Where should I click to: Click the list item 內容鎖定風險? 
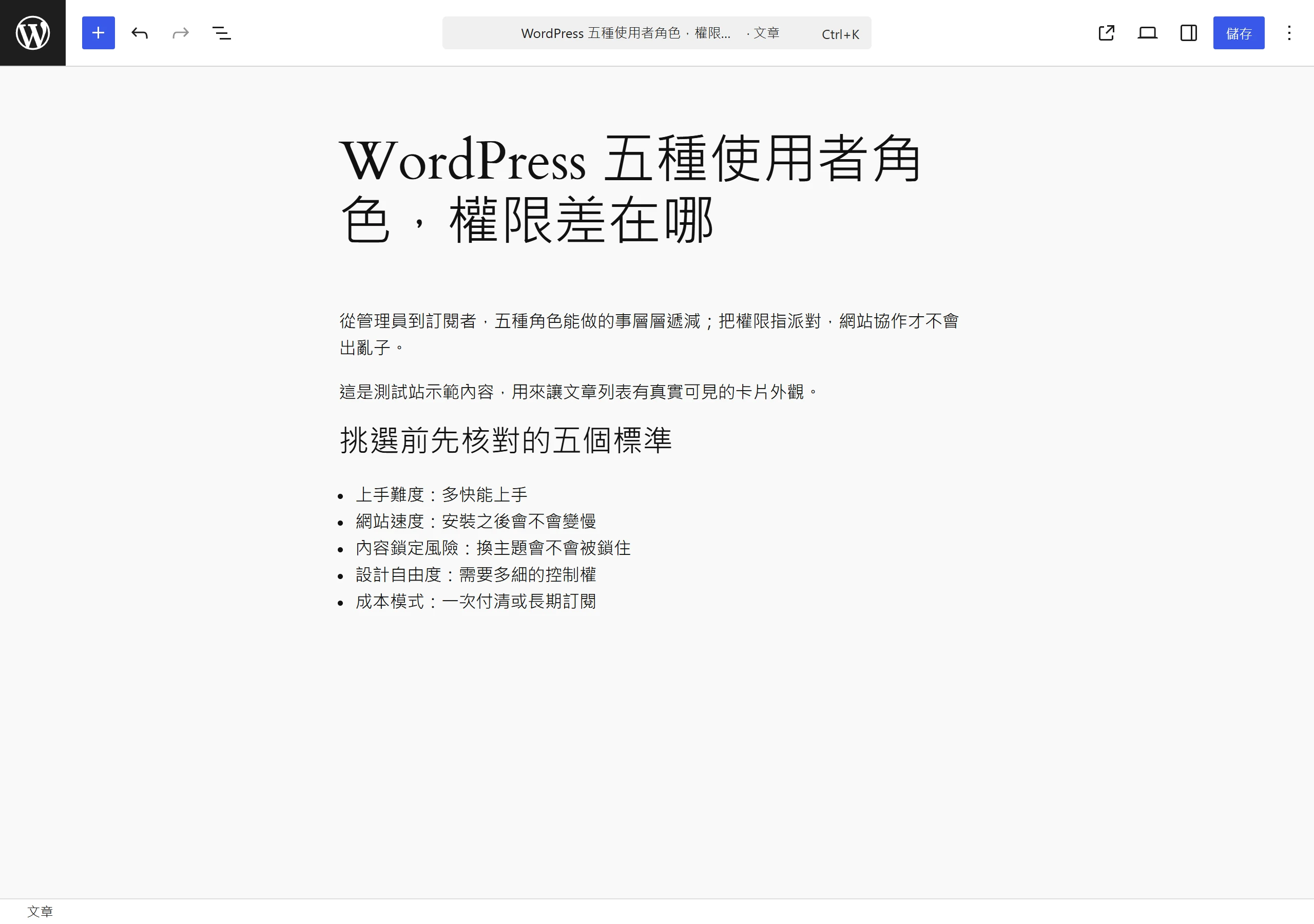click(x=493, y=548)
